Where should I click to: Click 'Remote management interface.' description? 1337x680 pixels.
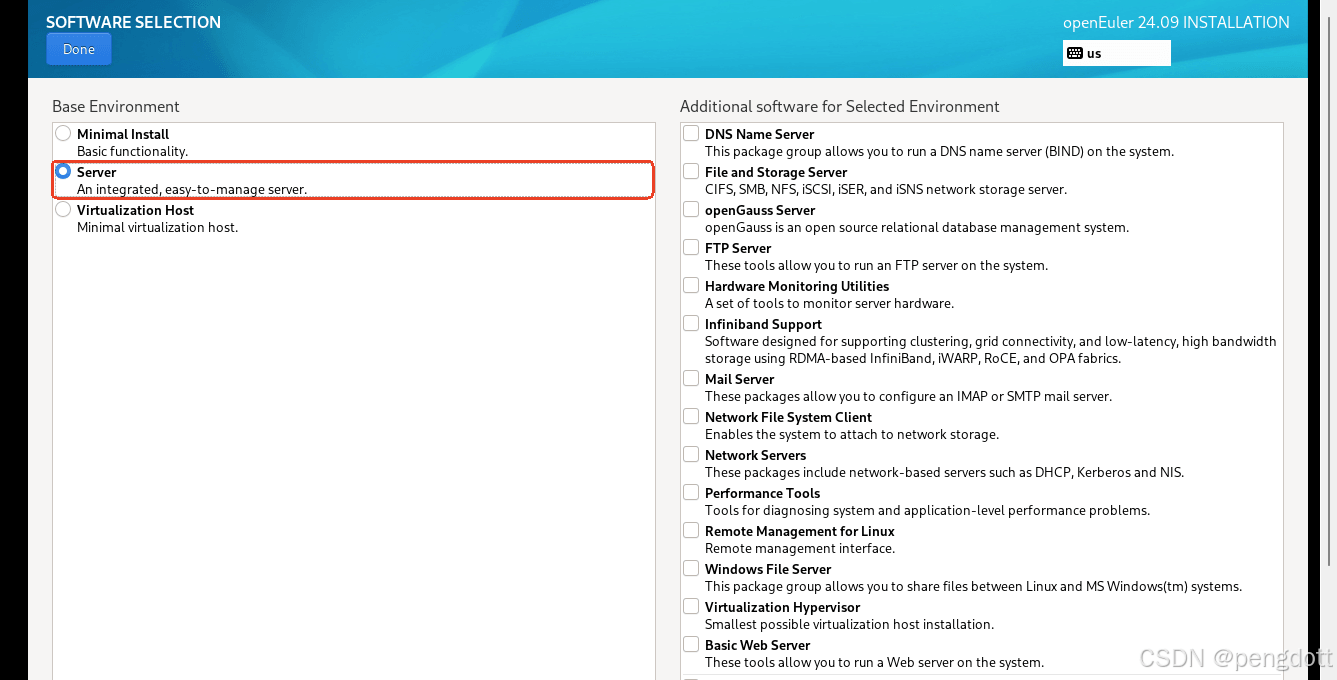click(800, 549)
